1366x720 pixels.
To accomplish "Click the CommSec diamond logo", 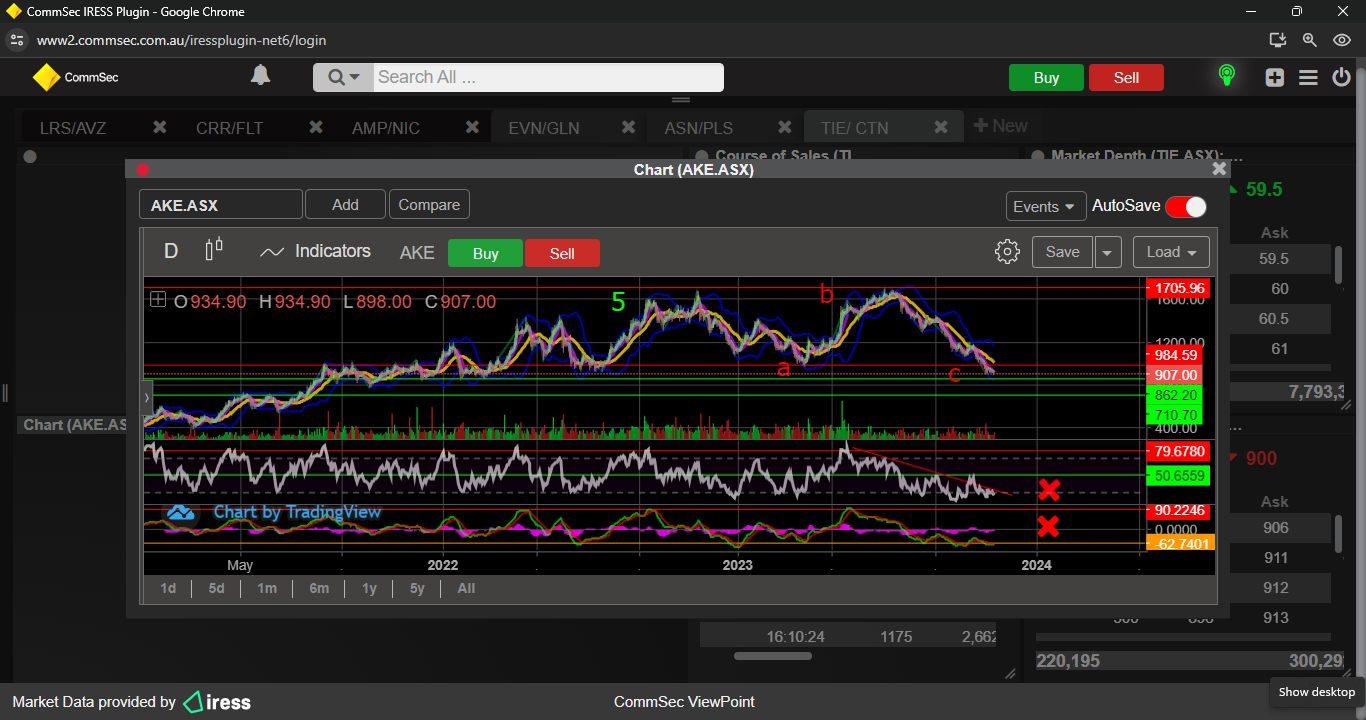I will pyautogui.click(x=45, y=77).
